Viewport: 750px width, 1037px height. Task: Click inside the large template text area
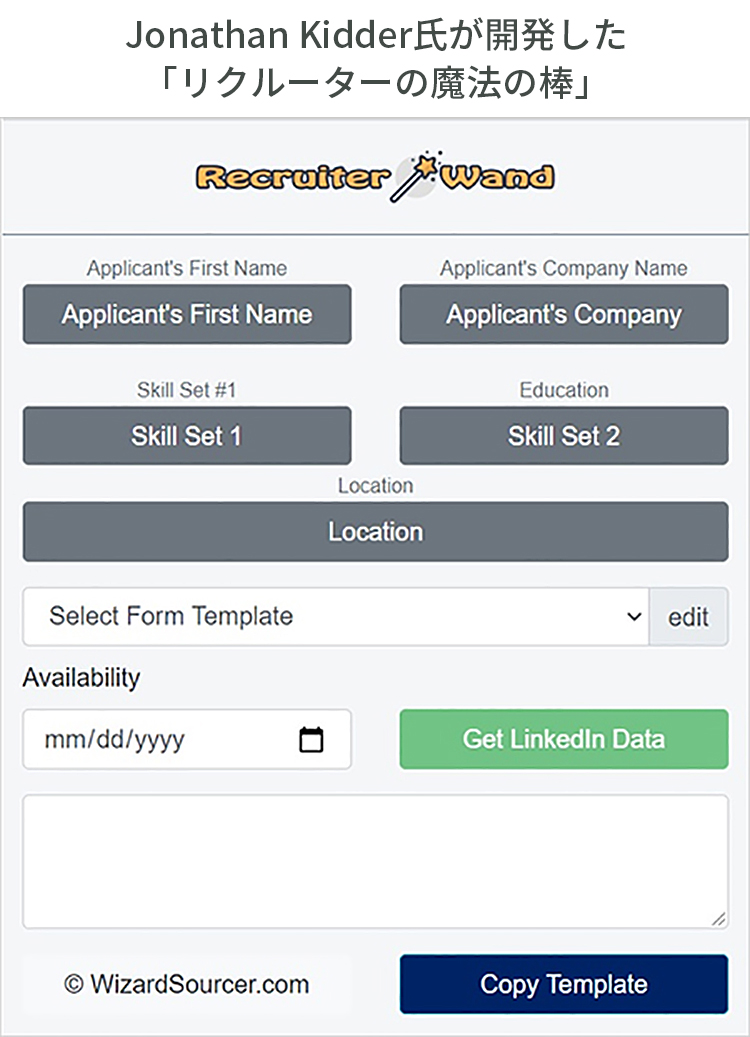tap(376, 862)
